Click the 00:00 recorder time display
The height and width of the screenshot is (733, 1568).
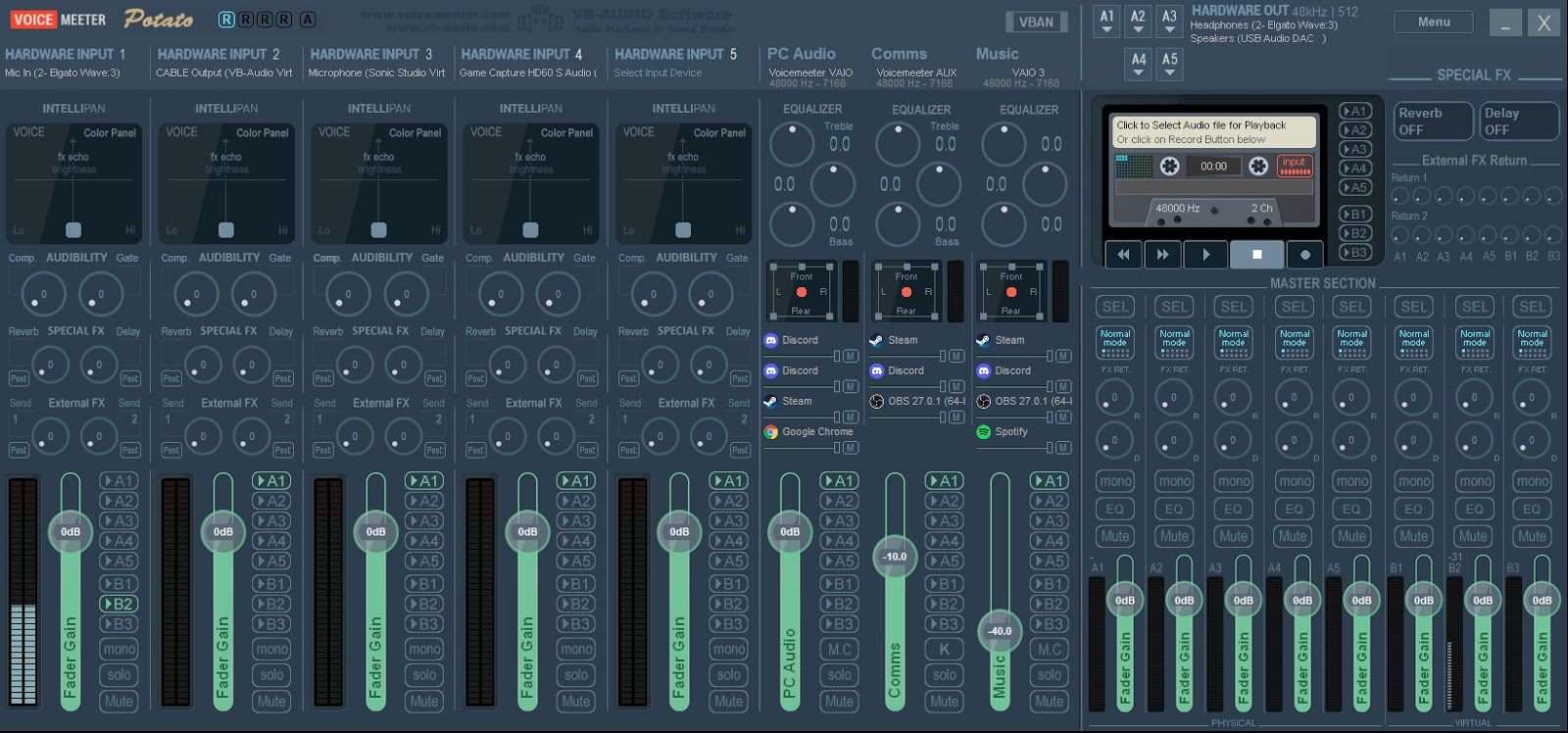pyautogui.click(x=1213, y=166)
